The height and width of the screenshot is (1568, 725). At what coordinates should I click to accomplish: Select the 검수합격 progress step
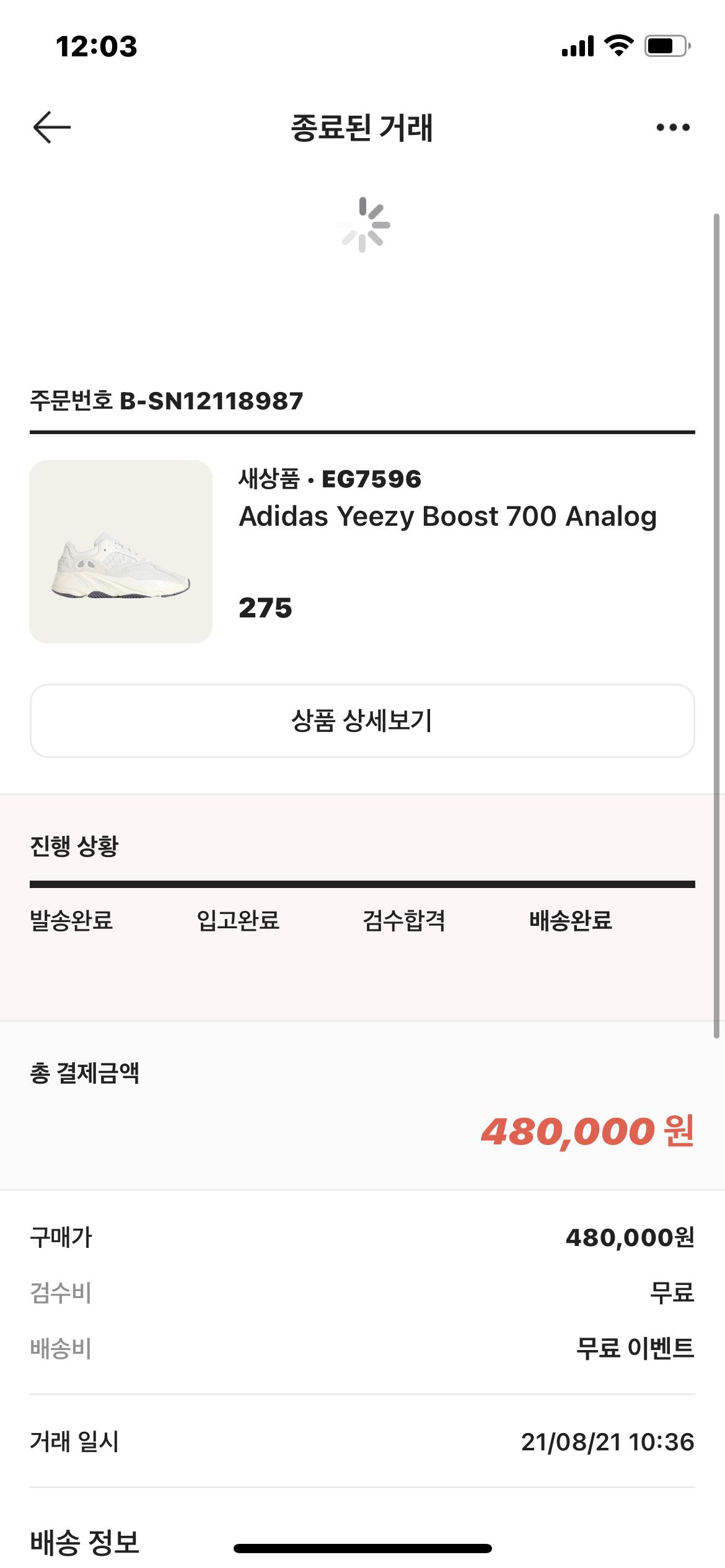click(x=404, y=920)
